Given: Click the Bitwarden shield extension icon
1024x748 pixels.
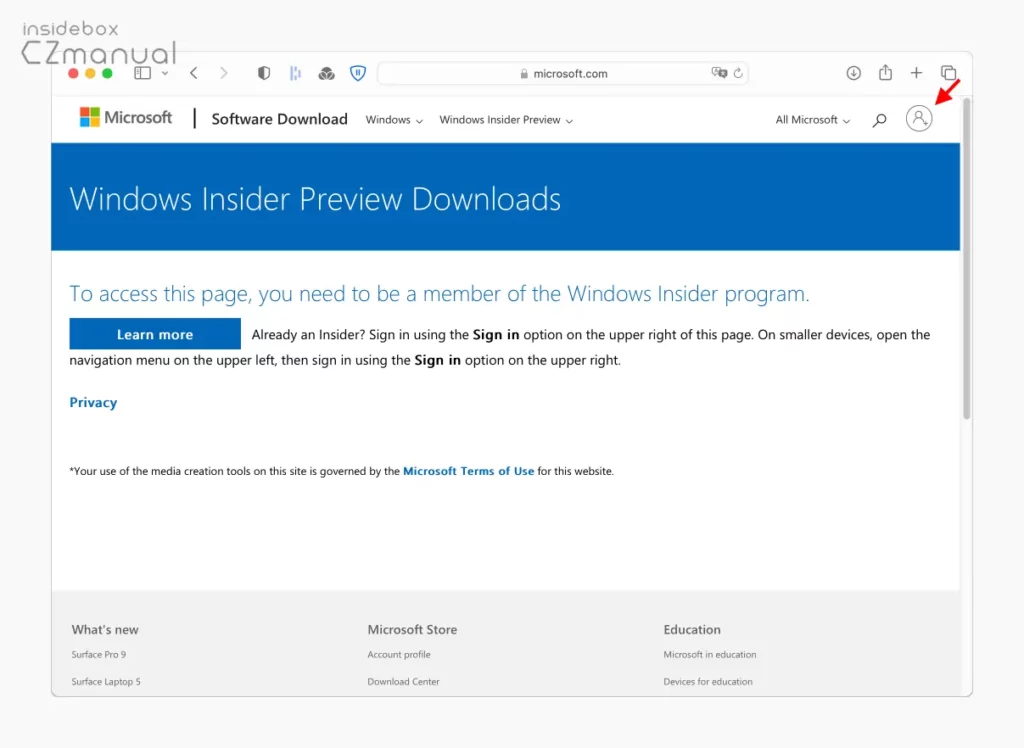Looking at the screenshot, I should click(x=358, y=73).
